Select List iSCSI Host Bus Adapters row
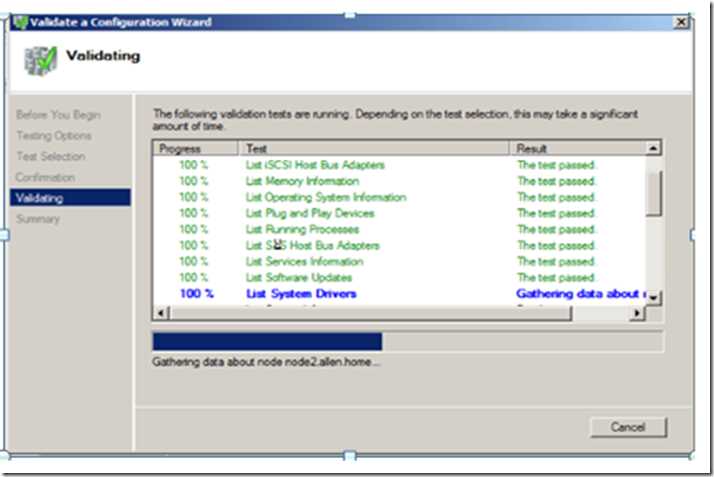 [x=399, y=165]
